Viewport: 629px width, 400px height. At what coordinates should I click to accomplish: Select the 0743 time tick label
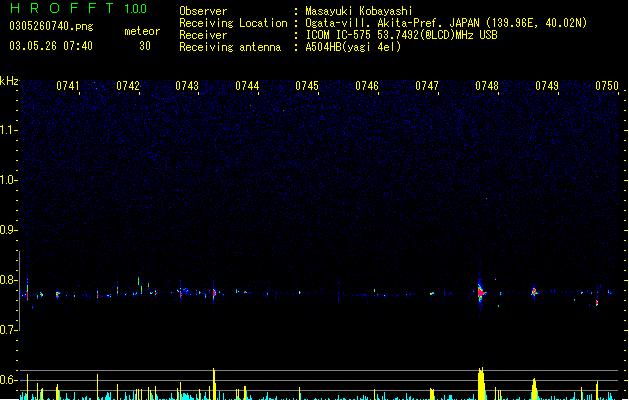click(187, 86)
